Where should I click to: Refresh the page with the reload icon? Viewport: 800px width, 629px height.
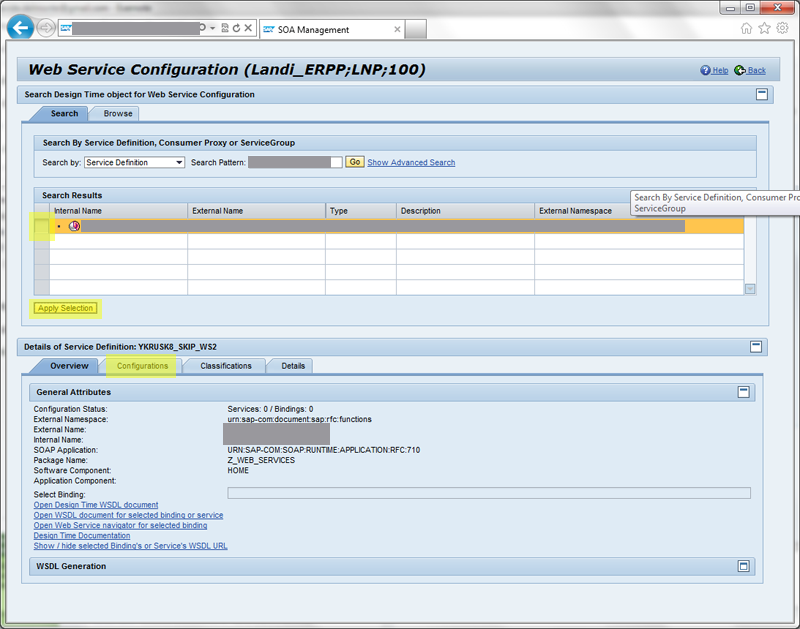(236, 28)
